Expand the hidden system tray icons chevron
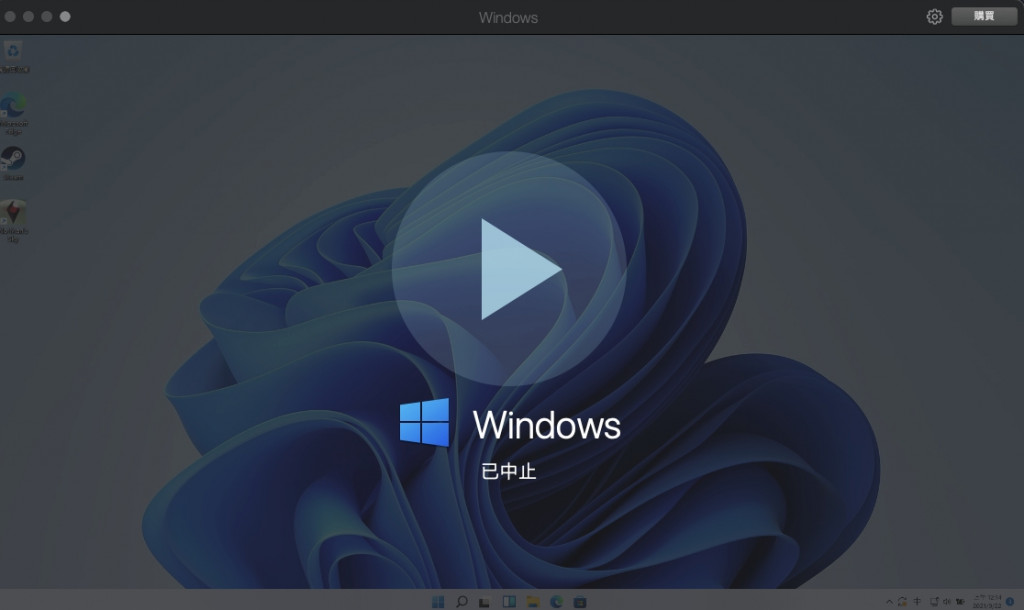 tap(889, 602)
